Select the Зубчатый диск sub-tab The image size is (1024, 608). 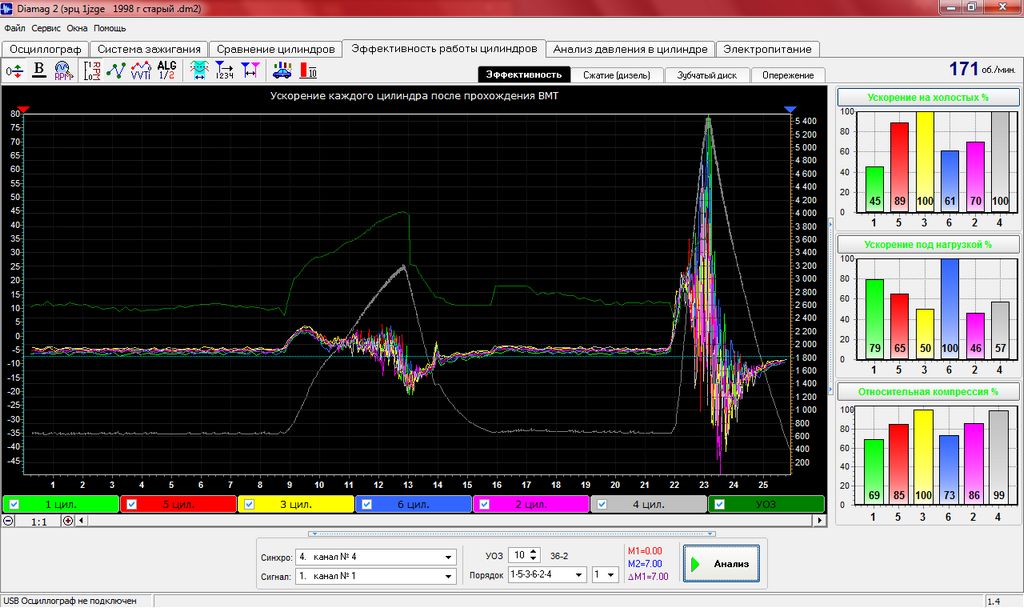(x=707, y=76)
